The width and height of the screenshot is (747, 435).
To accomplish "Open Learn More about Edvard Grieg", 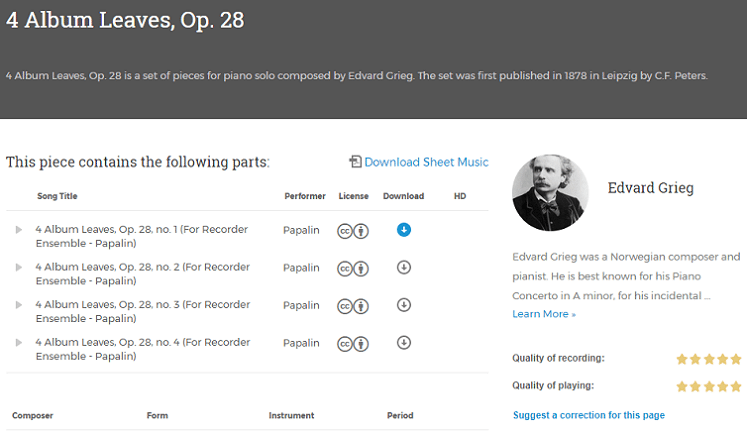I will point(544,314).
